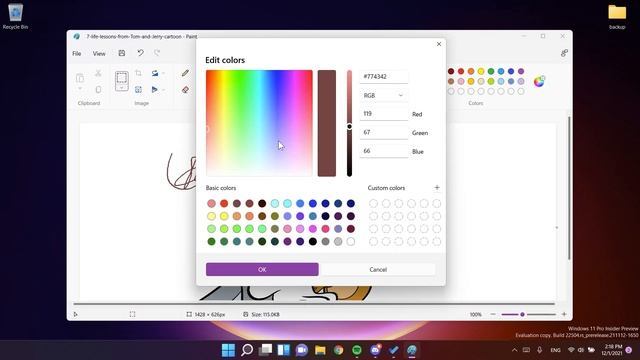
Task: Open Spotify from the taskbar
Action: coord(357,350)
